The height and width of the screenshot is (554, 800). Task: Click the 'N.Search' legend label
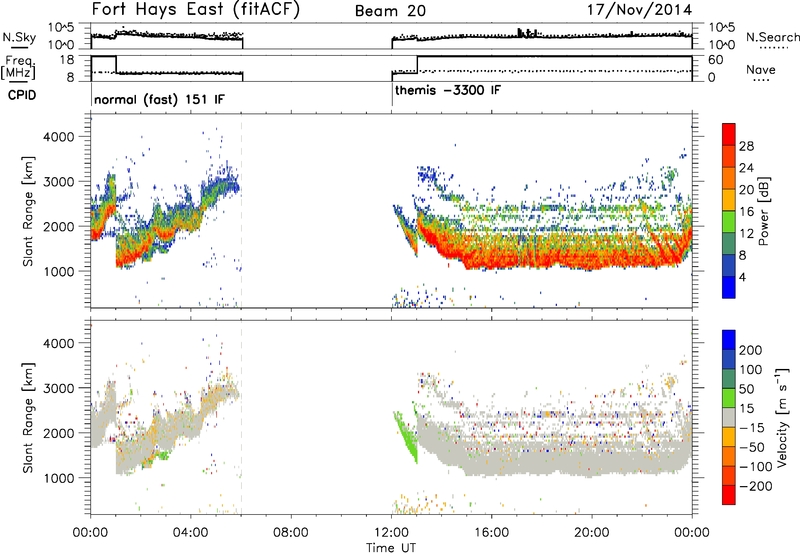[772, 37]
